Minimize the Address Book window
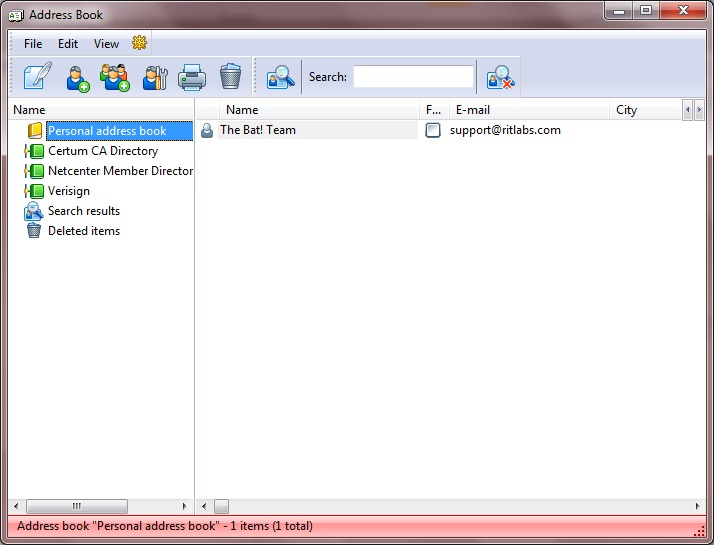 619,10
